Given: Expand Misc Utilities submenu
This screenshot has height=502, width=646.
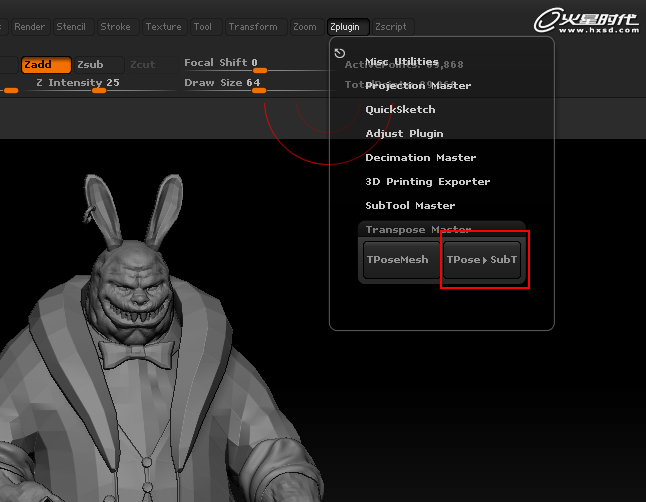Looking at the screenshot, I should point(402,62).
